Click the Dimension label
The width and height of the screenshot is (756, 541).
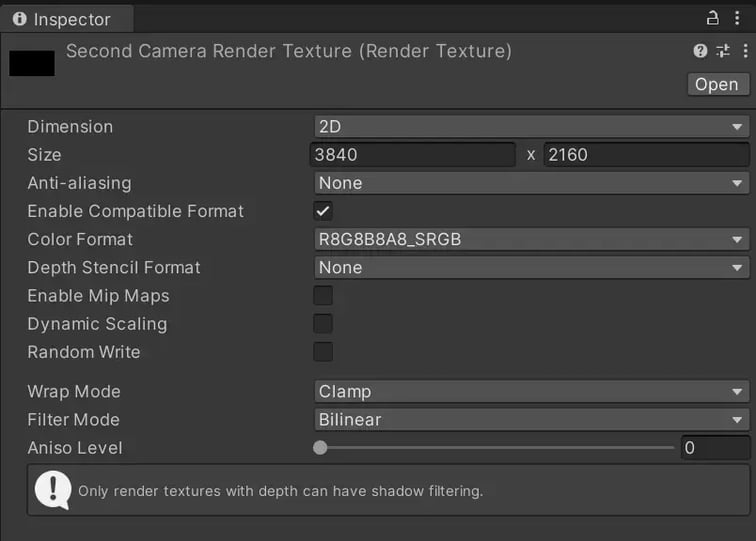coord(70,127)
